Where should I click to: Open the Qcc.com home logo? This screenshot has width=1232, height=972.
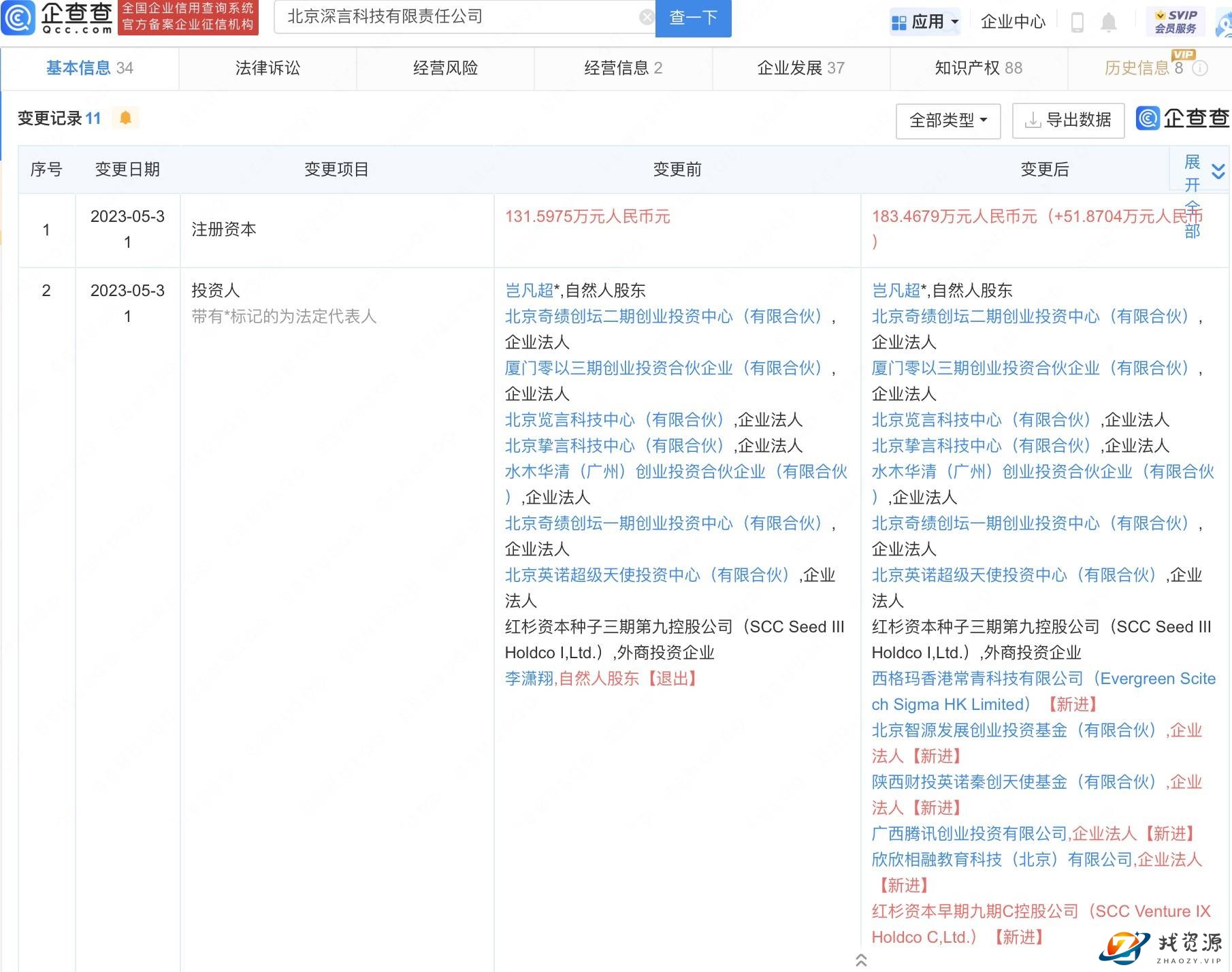tap(57, 18)
